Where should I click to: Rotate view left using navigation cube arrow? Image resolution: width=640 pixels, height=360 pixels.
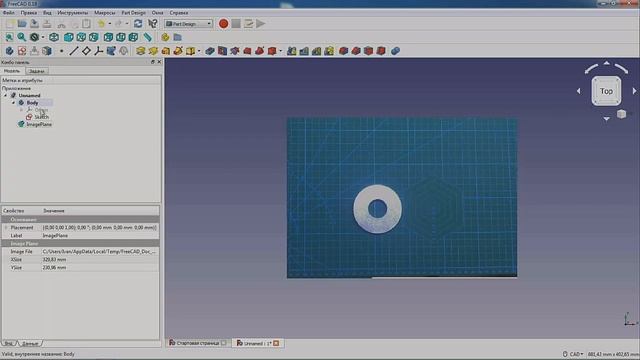[578, 91]
